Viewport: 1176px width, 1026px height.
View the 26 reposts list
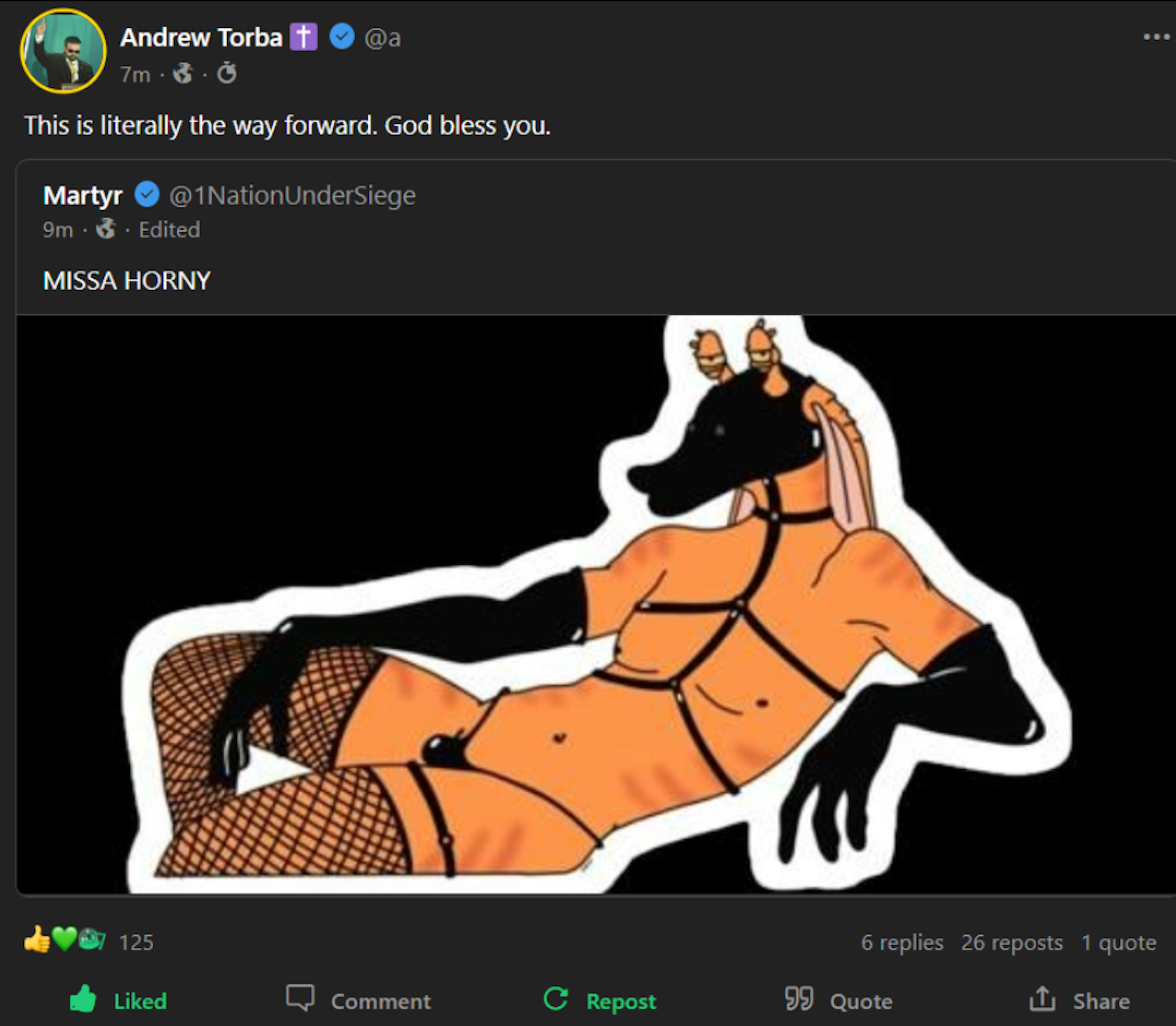point(1012,943)
